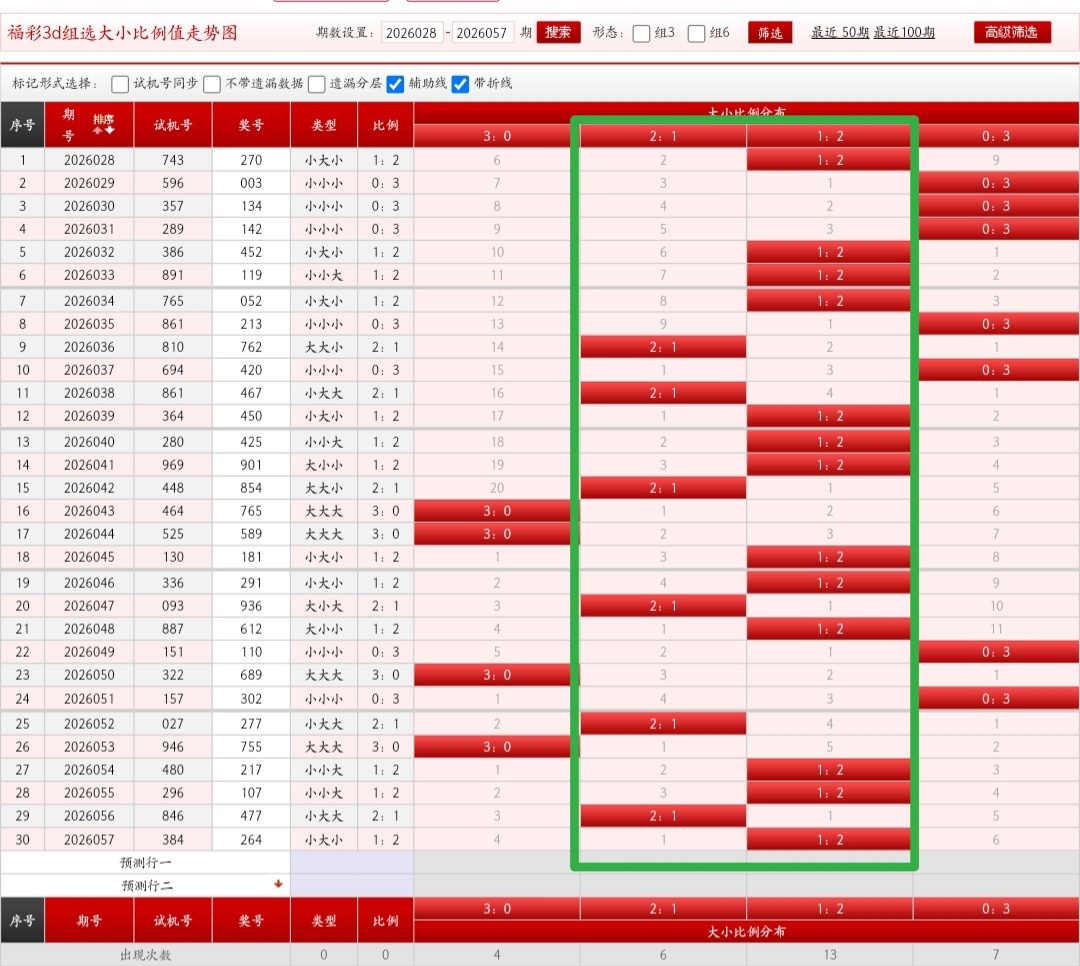Click the 预测行一 prediction row label
The width and height of the screenshot is (1080, 966).
146,862
